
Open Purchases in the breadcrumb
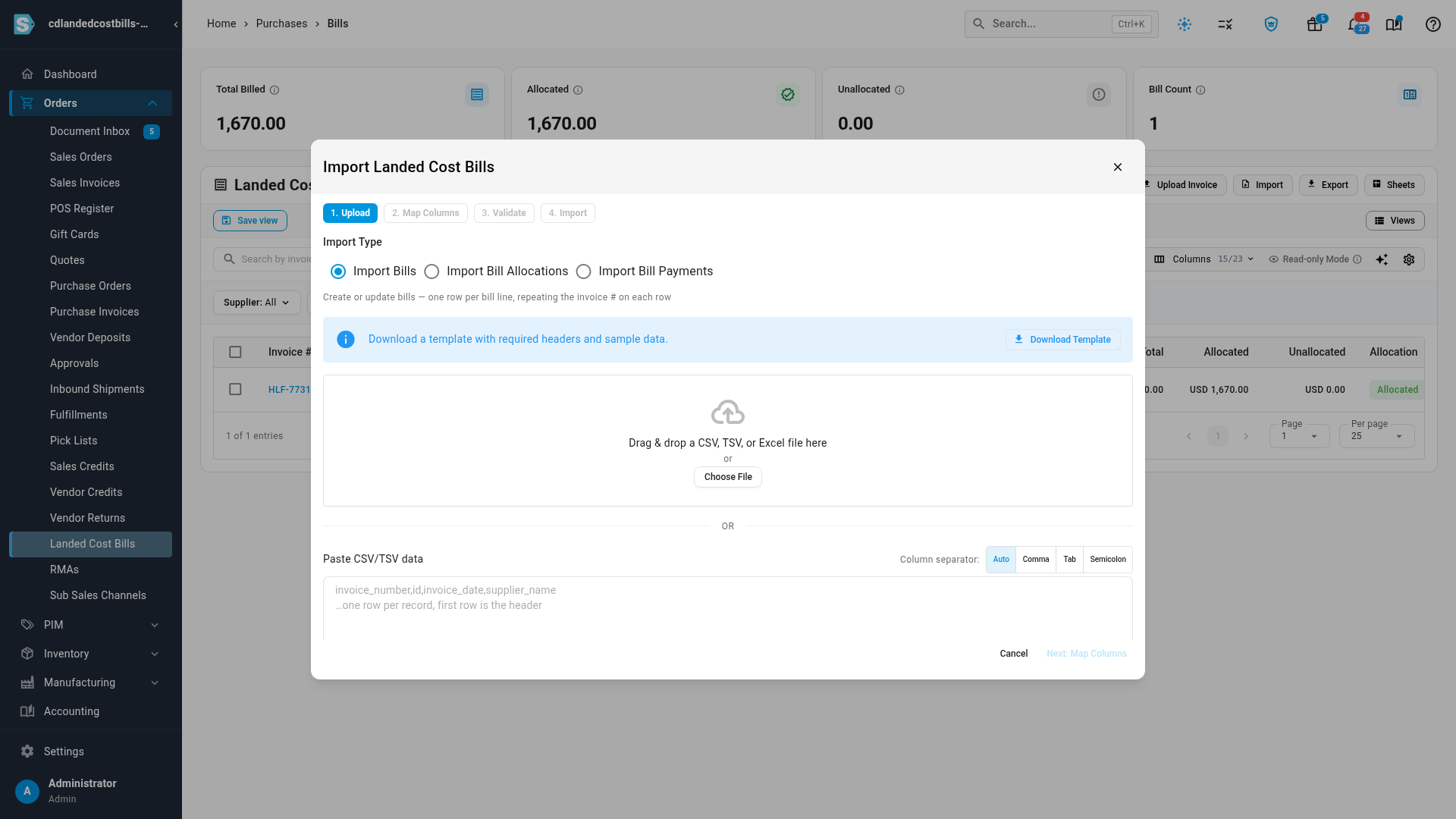pos(281,24)
